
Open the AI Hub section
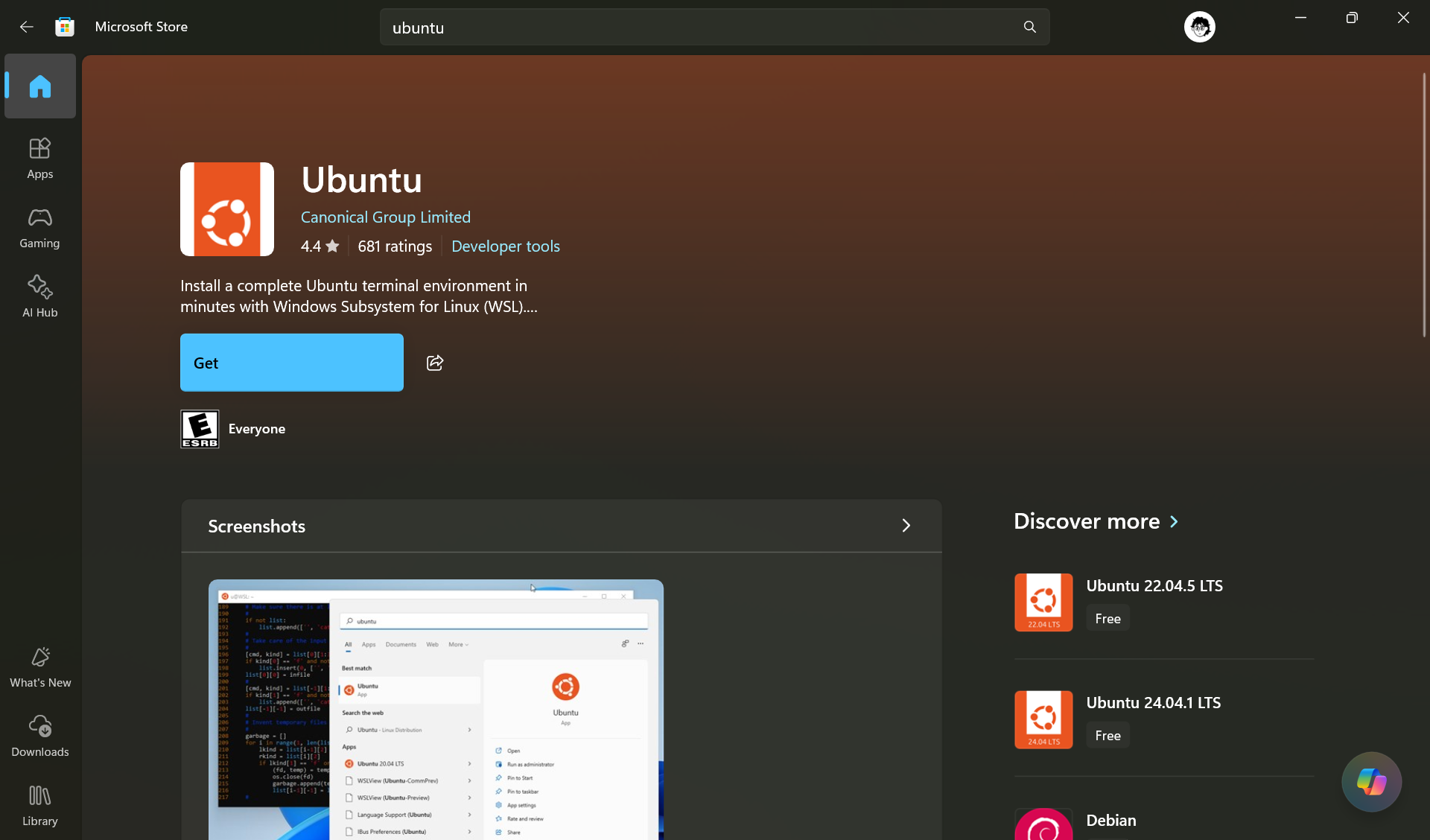point(40,296)
